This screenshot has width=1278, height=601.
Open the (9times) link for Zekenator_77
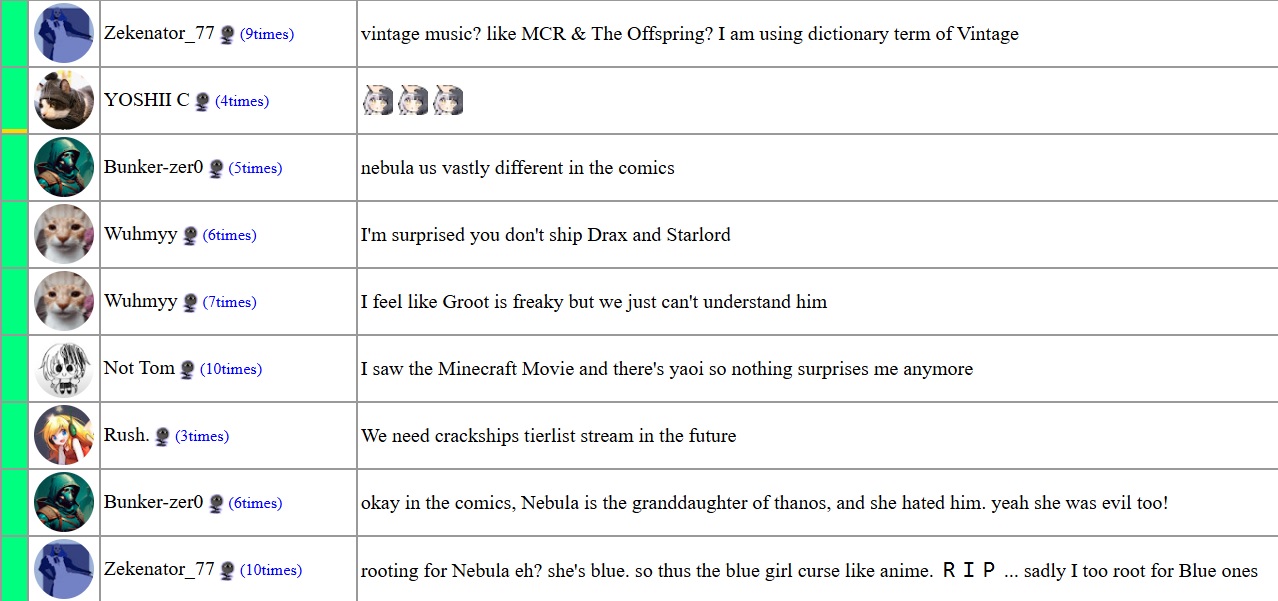(x=266, y=34)
